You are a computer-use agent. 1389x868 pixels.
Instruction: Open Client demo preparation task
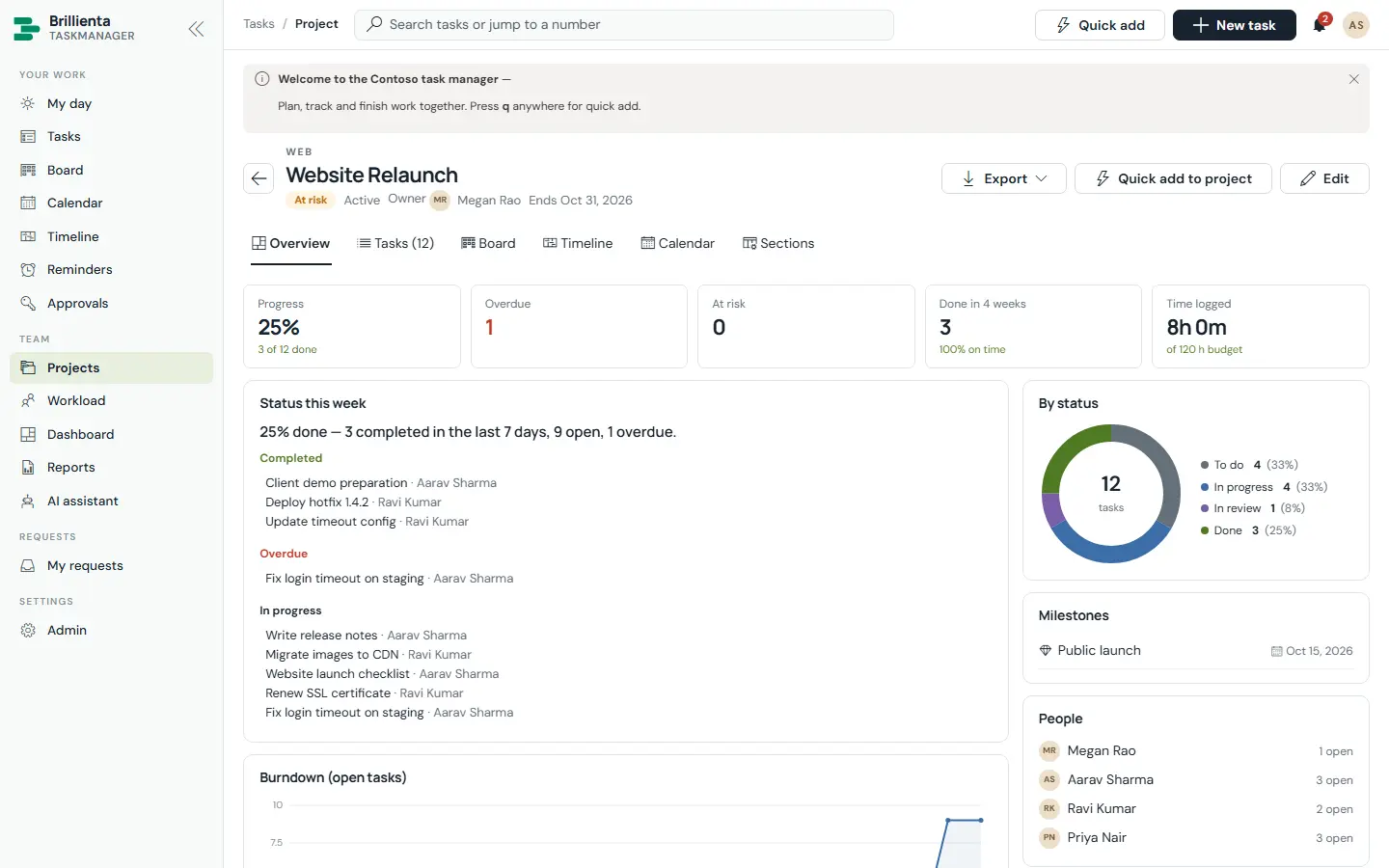(337, 483)
